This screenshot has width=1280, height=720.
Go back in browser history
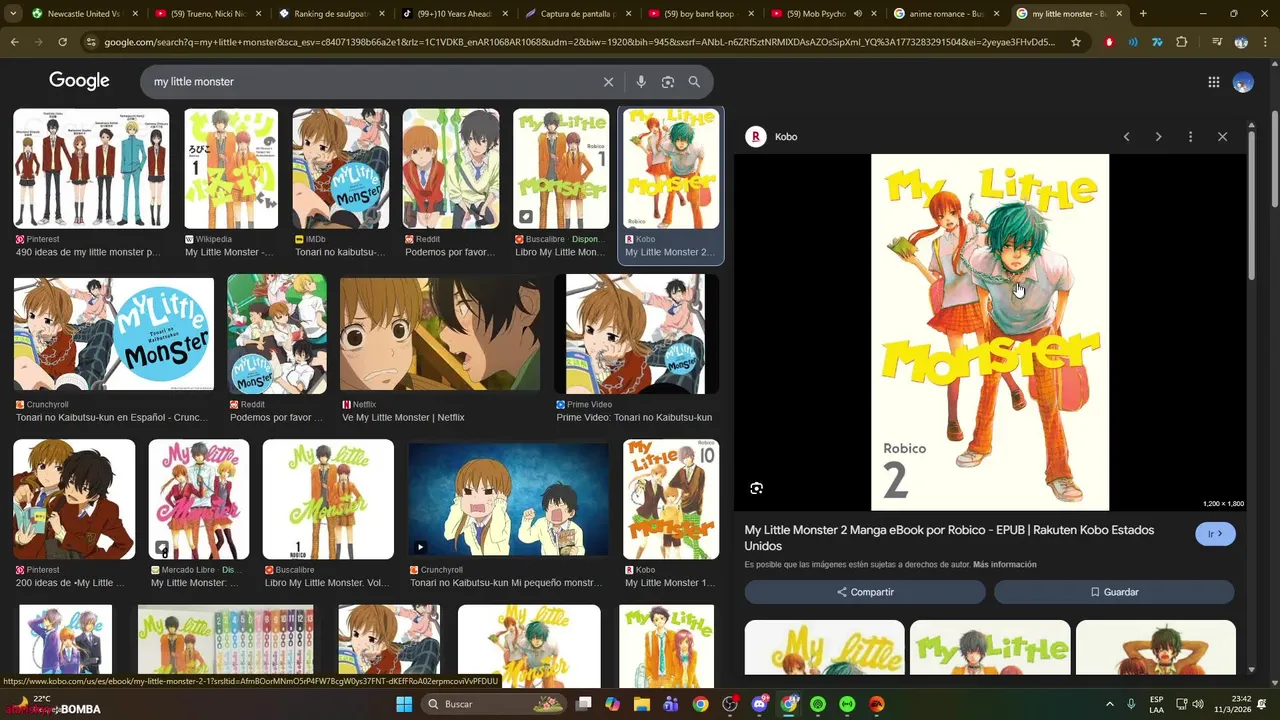pyautogui.click(x=14, y=42)
